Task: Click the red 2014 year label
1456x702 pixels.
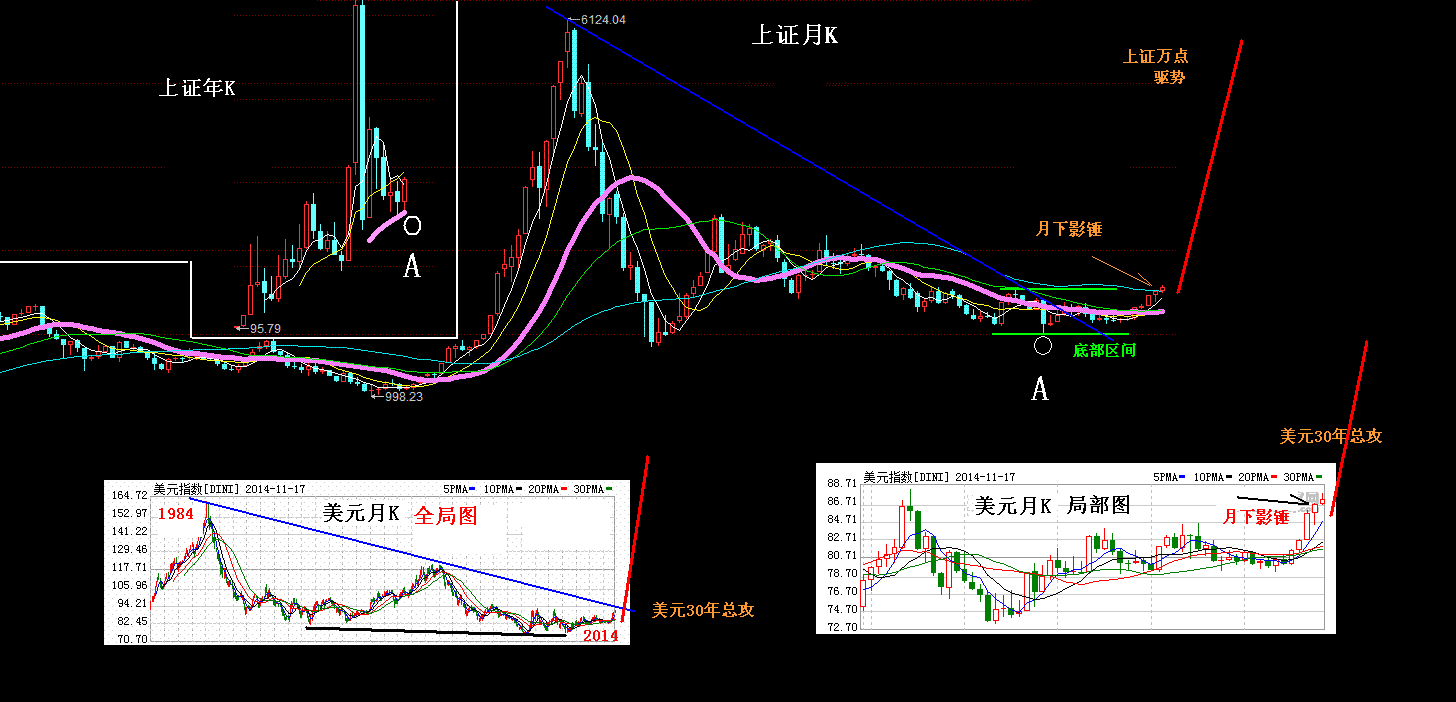Action: tap(600, 636)
